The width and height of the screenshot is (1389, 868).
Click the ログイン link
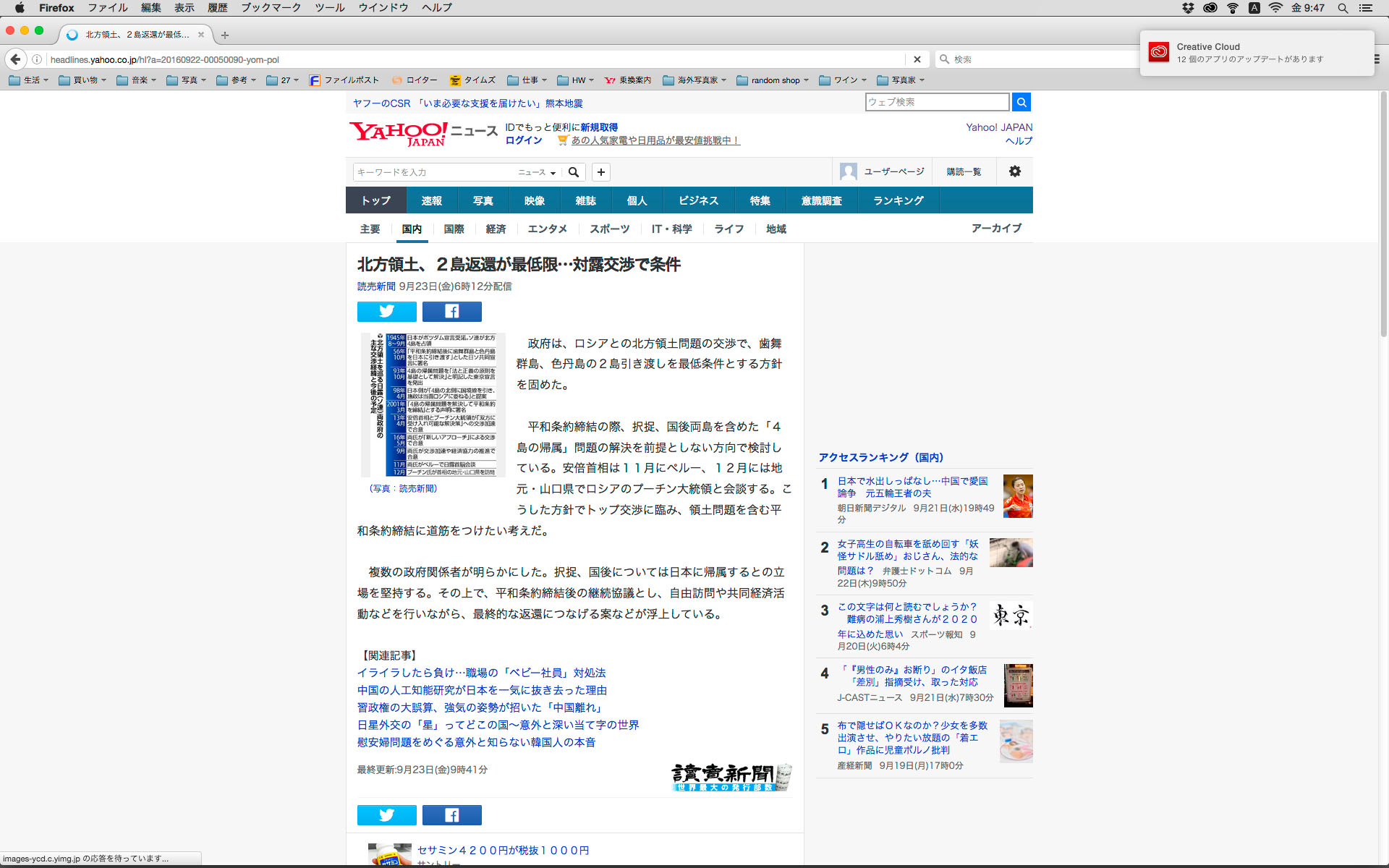523,140
